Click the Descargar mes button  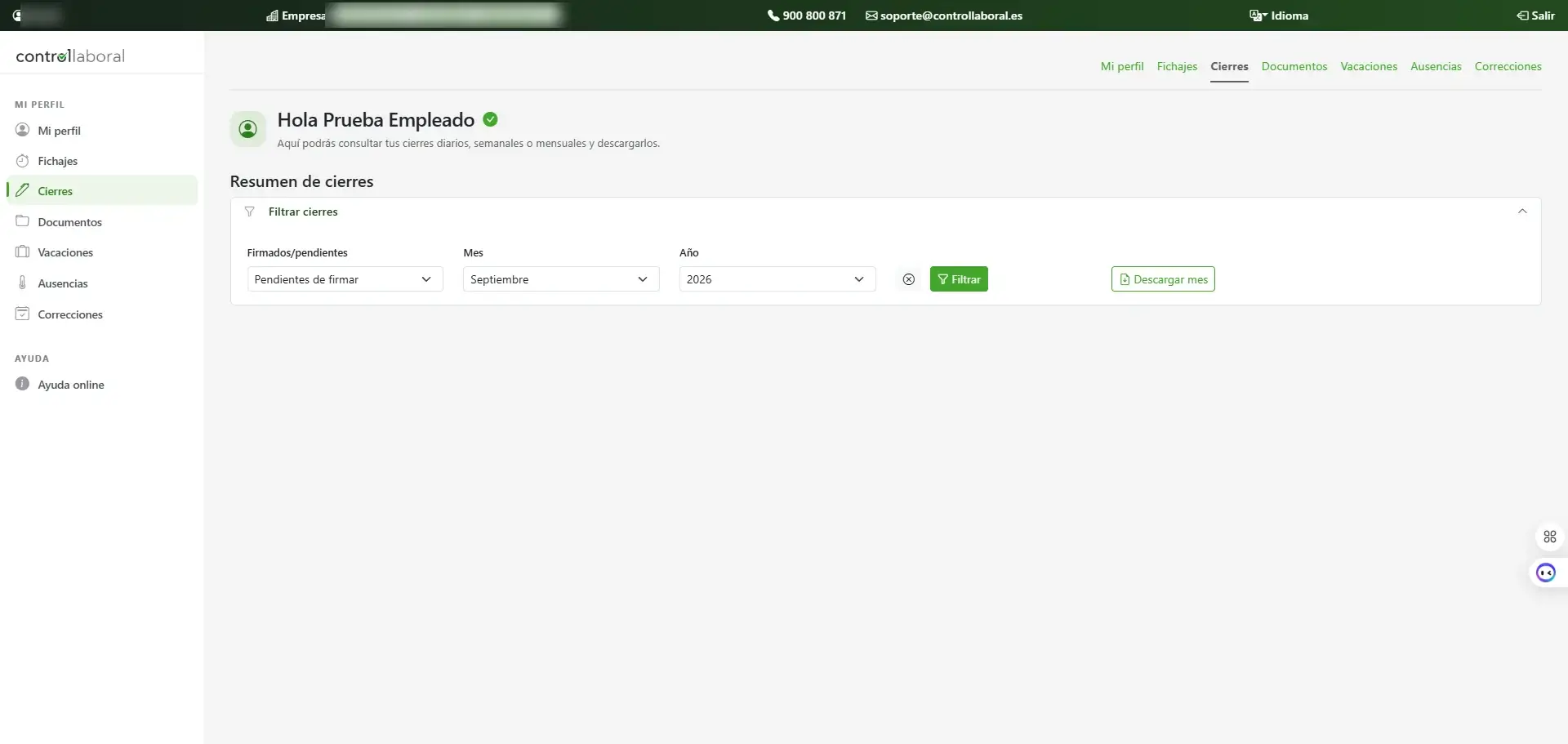(1163, 279)
